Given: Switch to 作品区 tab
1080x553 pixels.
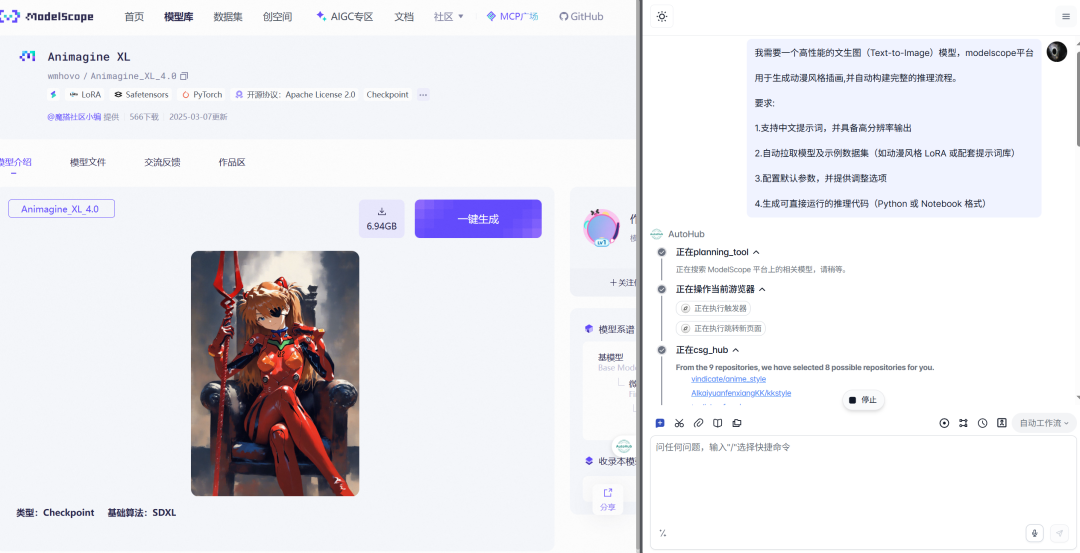Looking at the screenshot, I should (232, 163).
